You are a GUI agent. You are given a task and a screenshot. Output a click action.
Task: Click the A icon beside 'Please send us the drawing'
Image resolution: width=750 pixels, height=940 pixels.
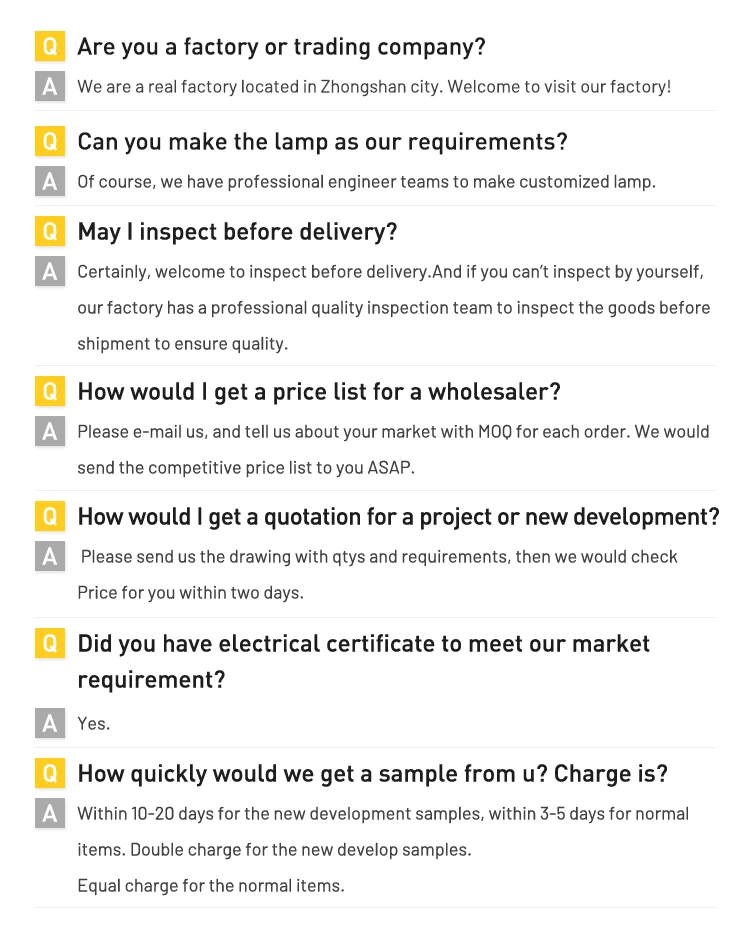point(50,557)
